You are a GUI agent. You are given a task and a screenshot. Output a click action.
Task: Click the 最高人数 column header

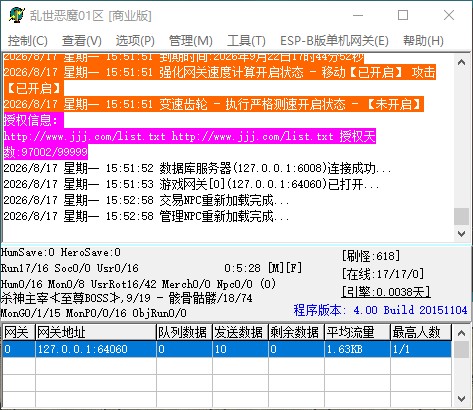421,332
